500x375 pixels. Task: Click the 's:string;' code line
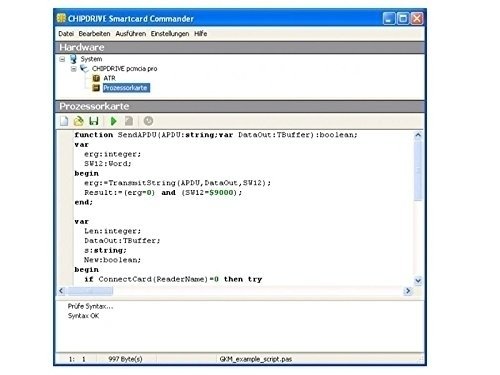(x=105, y=250)
